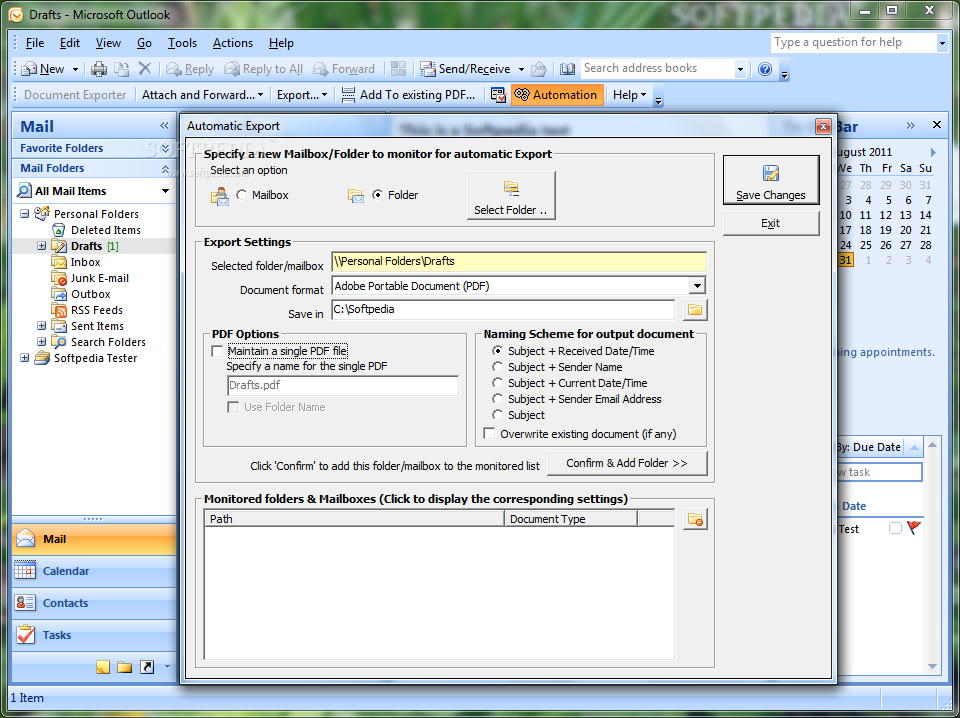
Task: Click the Delete X toolbar icon
Action: pyautogui.click(x=144, y=69)
